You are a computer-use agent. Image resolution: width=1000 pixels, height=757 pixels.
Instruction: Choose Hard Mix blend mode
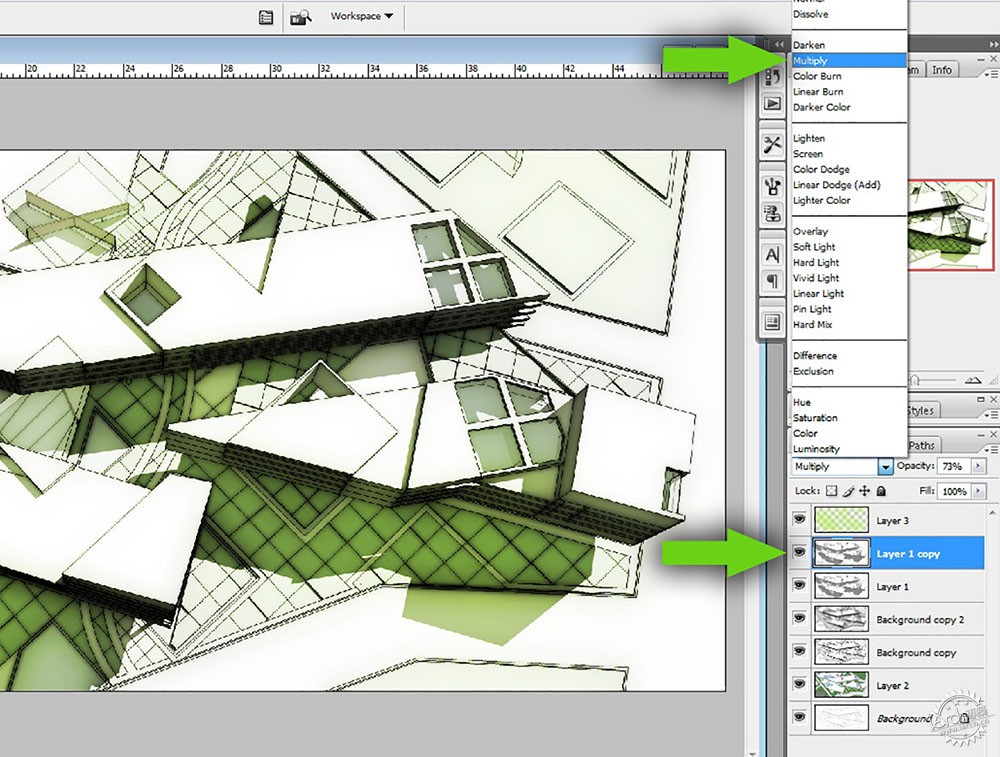click(x=848, y=325)
